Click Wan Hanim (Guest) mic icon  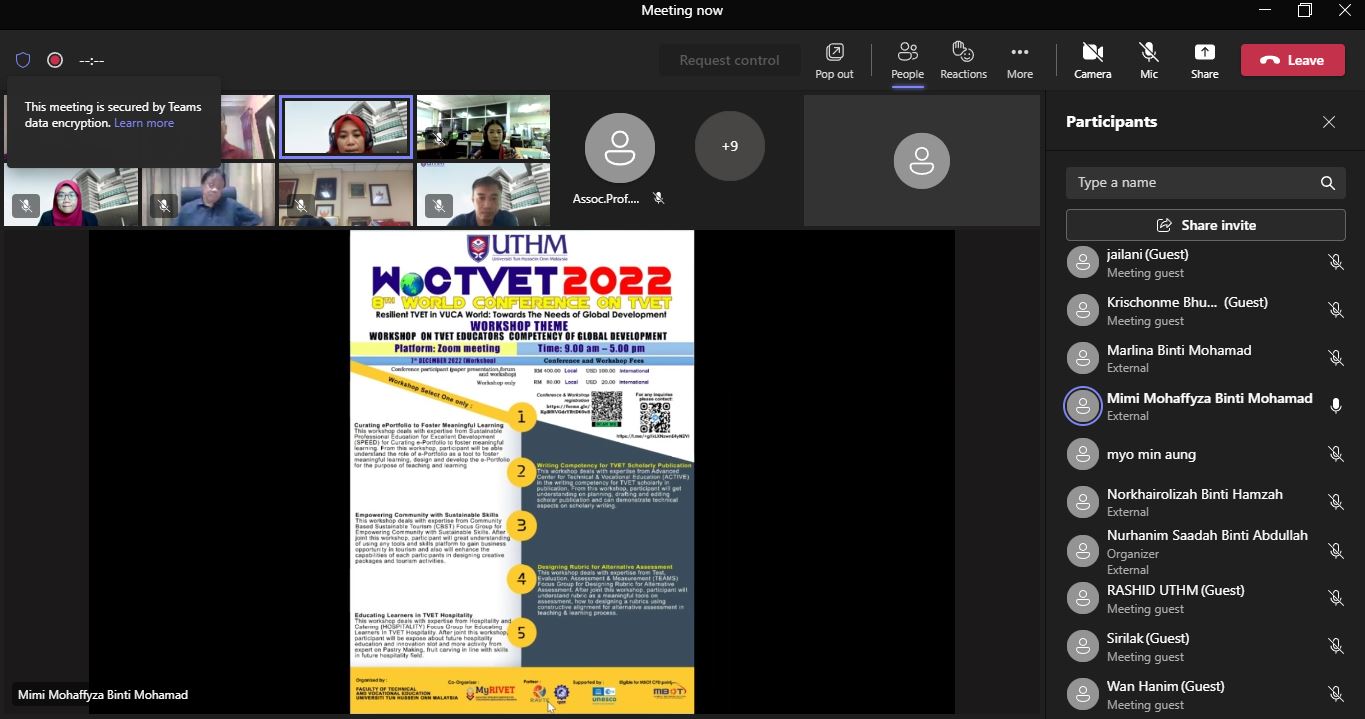pyautogui.click(x=1335, y=694)
